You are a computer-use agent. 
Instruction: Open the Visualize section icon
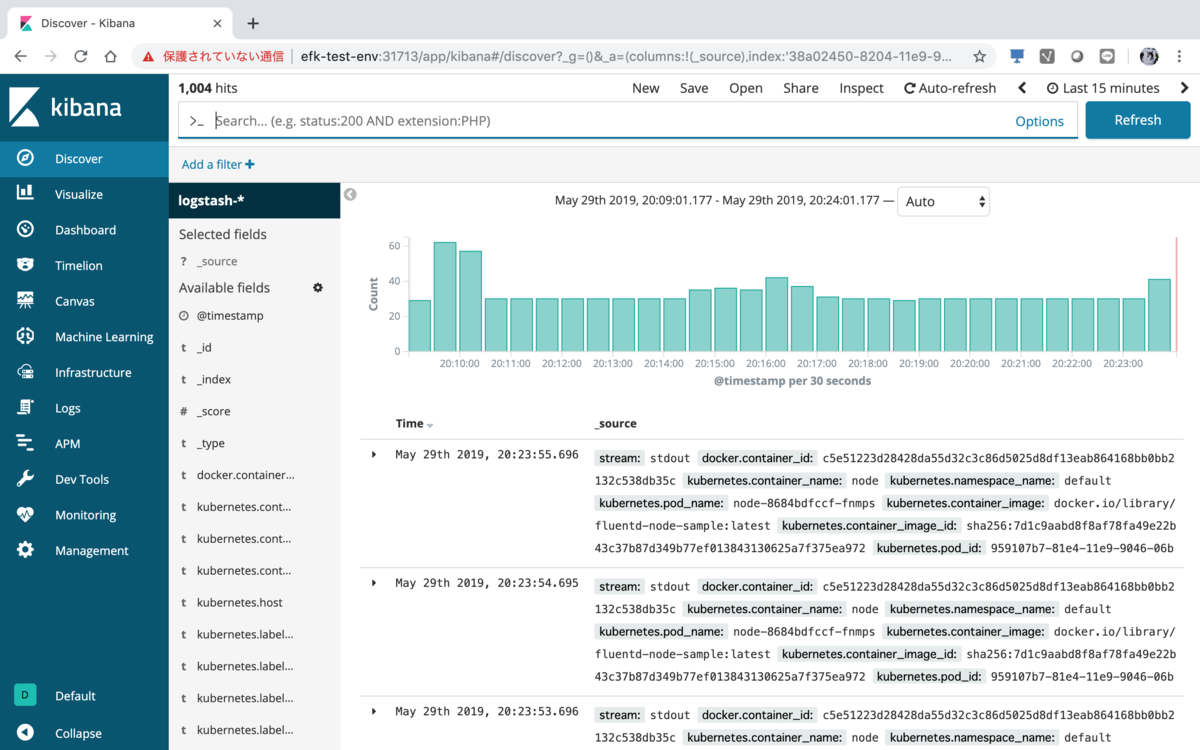tap(26, 194)
